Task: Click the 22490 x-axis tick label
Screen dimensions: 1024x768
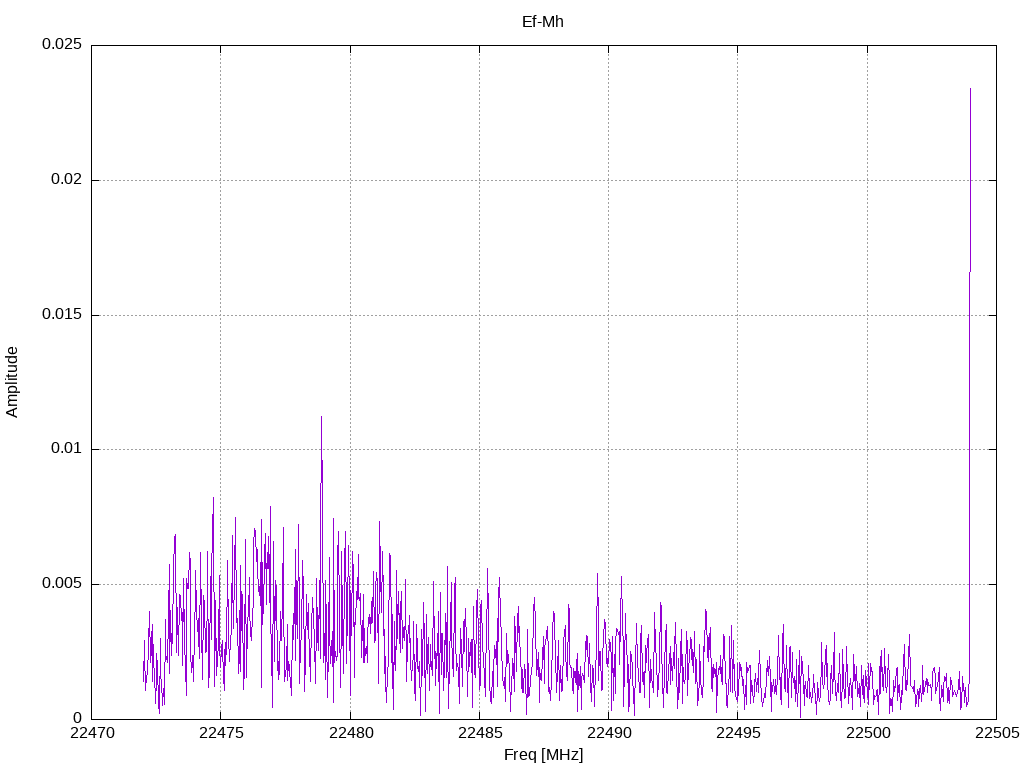Action: 608,734
